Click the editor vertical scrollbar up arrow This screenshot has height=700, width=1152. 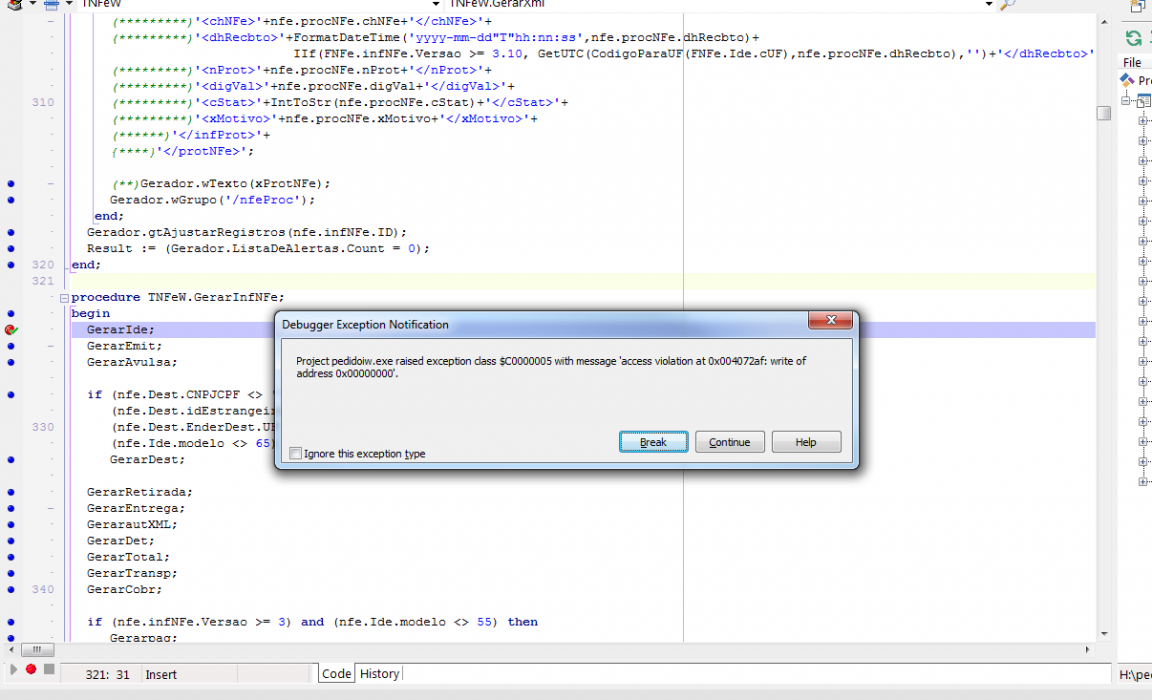coord(1104,23)
